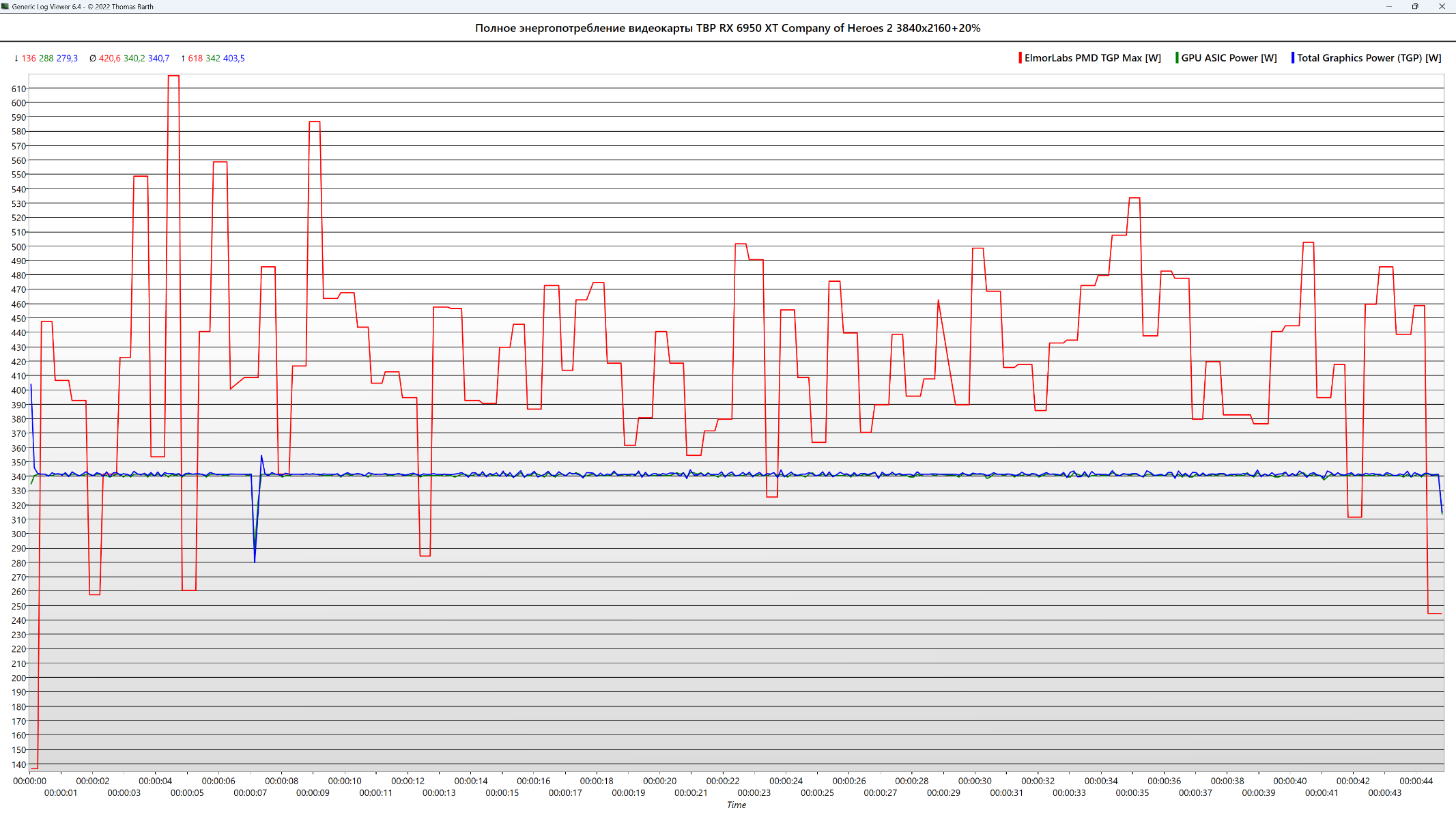This screenshot has height=819, width=1456.
Task: Click the minimum values down-arrow indicator
Action: click(16, 58)
